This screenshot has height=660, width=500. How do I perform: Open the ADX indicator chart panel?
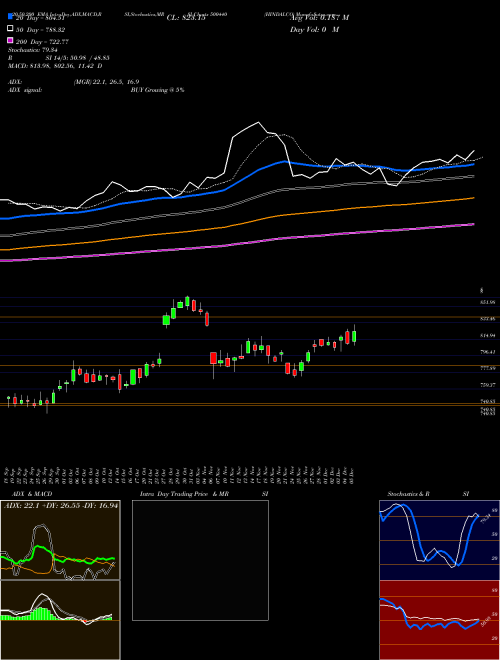(x=60, y=540)
